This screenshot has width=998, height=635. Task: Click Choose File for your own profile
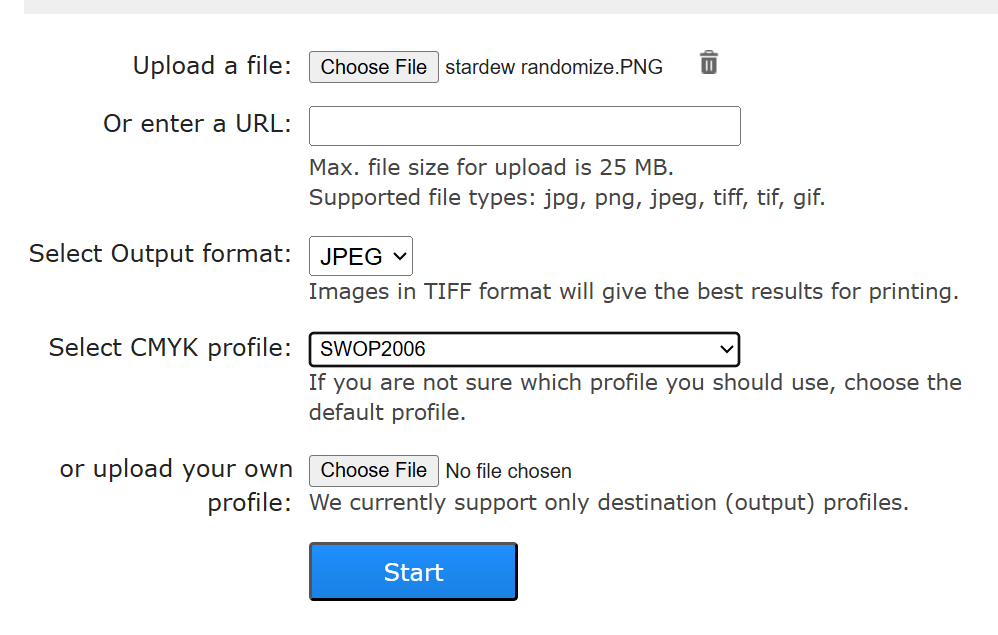[373, 470]
